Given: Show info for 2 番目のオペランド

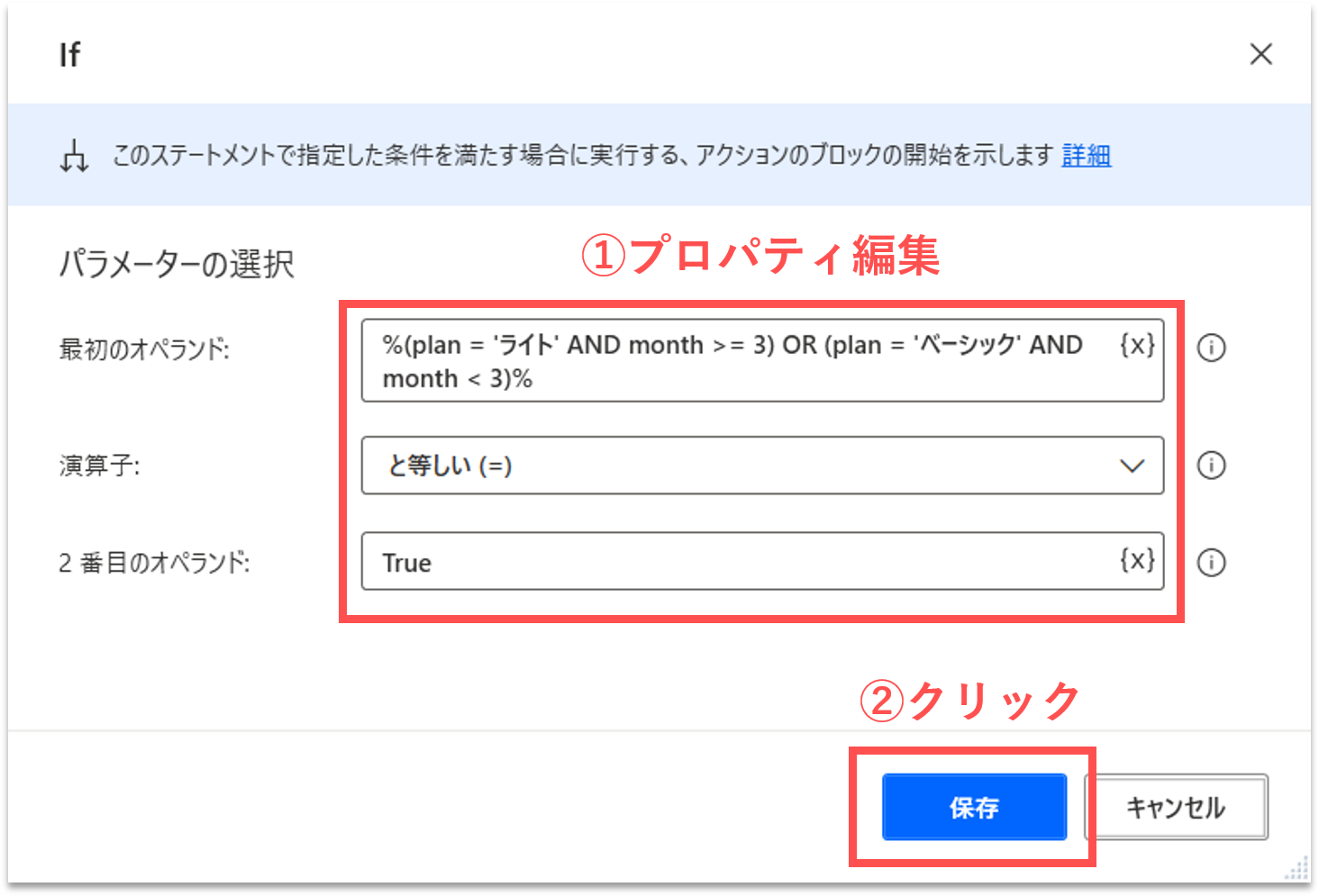Looking at the screenshot, I should 1211,563.
